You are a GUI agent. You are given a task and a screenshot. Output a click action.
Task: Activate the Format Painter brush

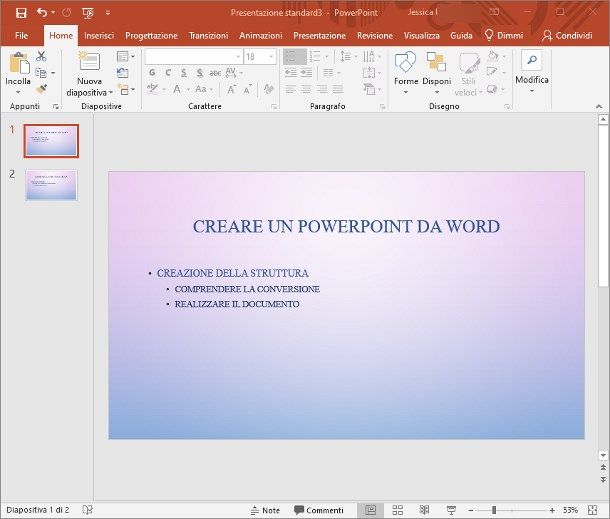(x=41, y=89)
